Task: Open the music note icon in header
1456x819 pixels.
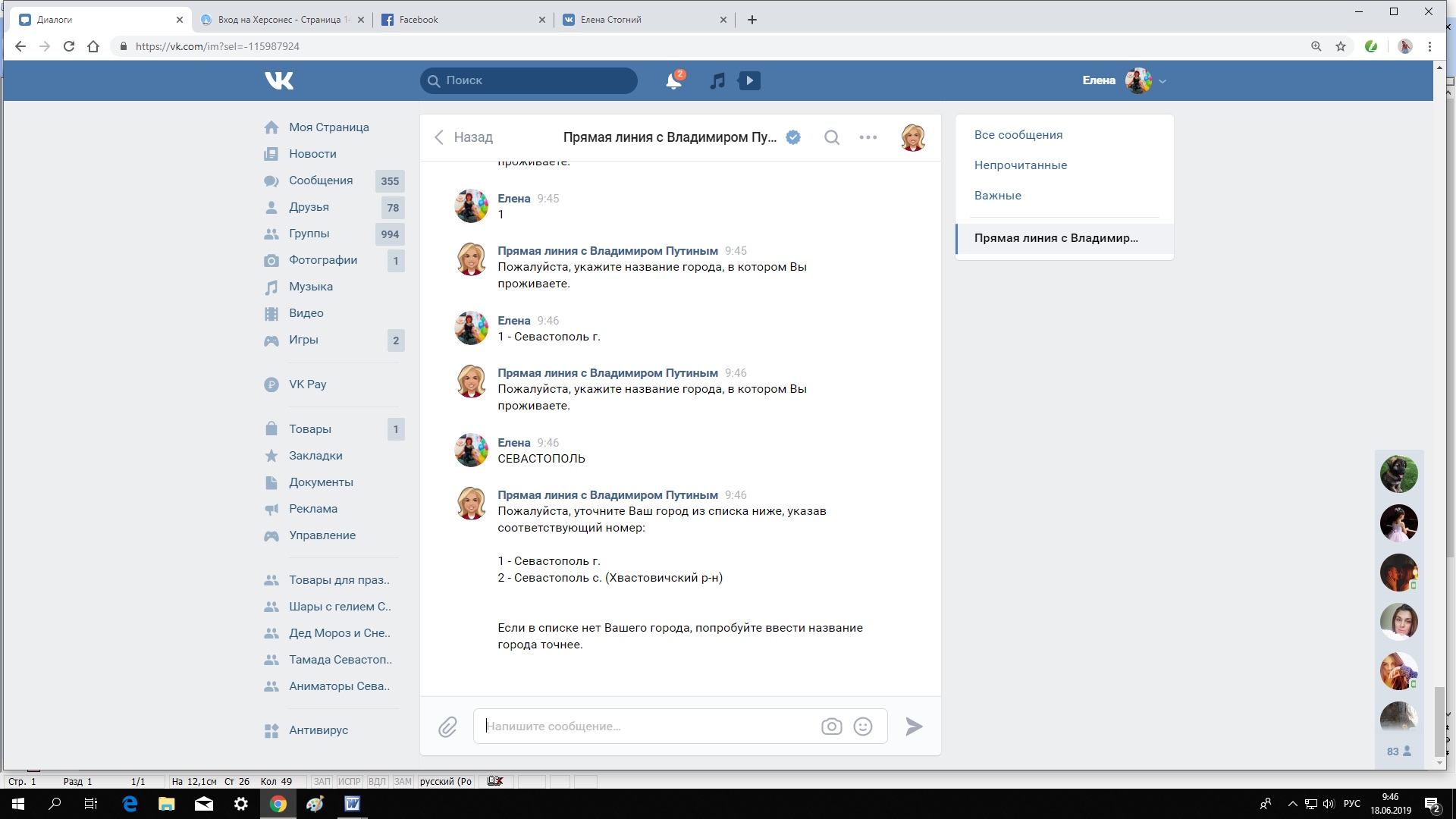Action: pos(717,80)
